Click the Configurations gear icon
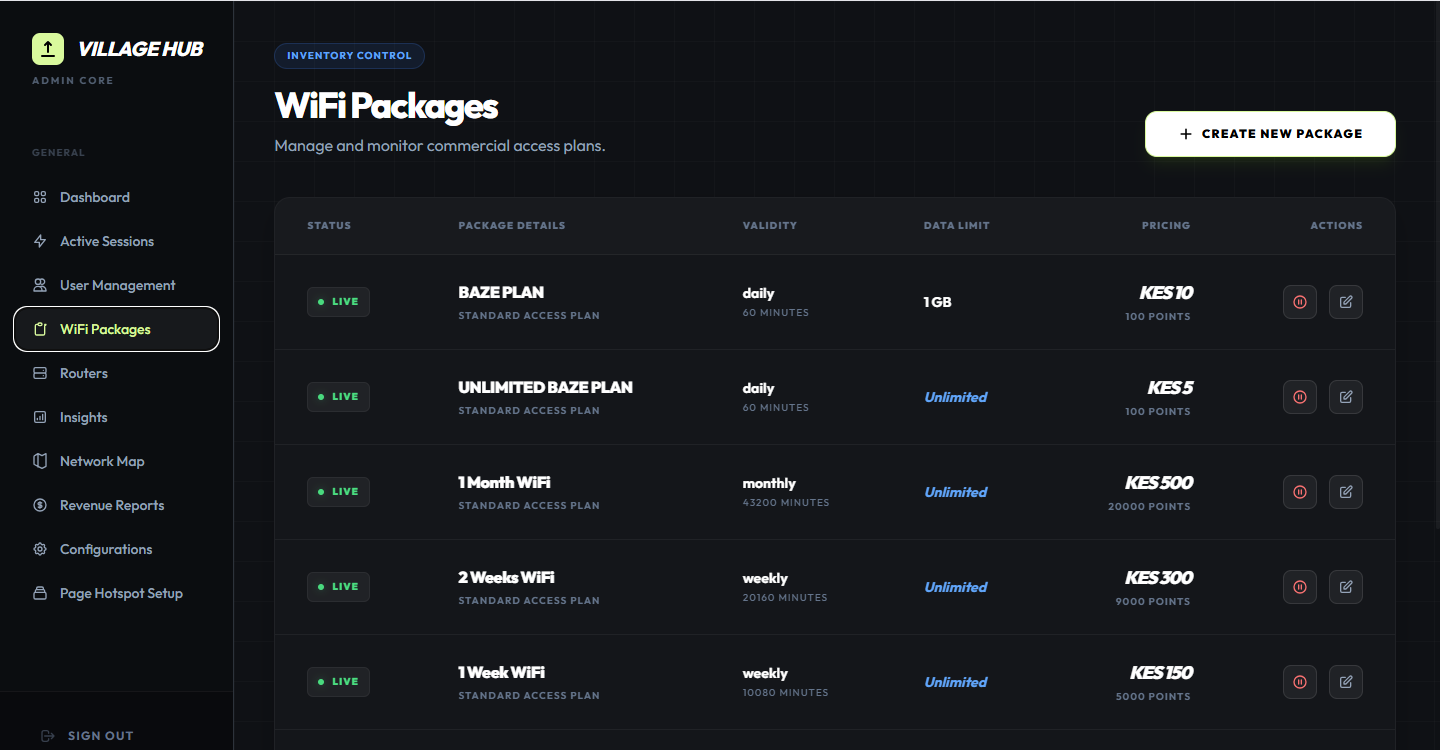This screenshot has width=1440, height=750. pos(40,549)
